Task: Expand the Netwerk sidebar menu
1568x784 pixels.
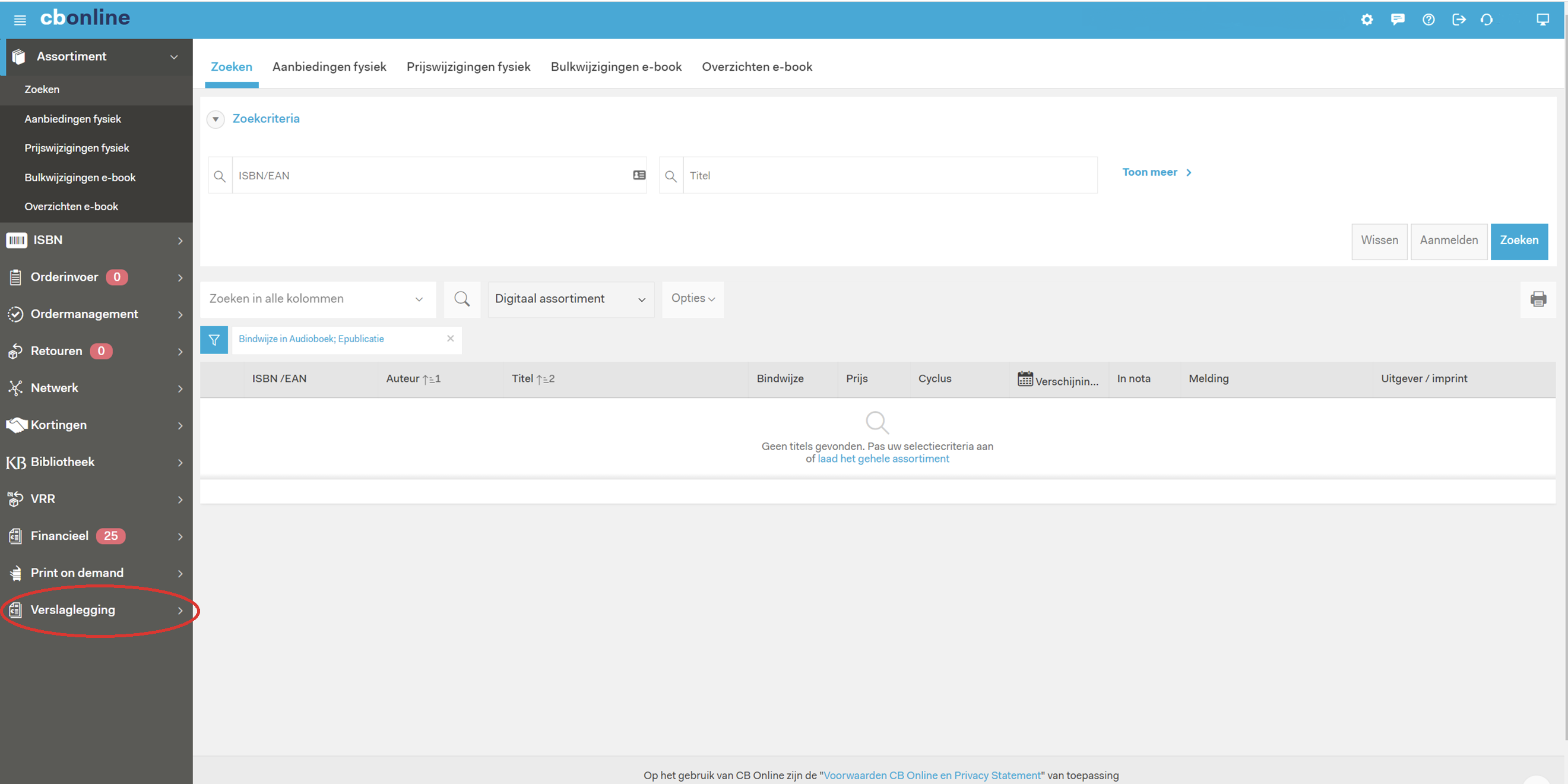Action: tap(180, 389)
